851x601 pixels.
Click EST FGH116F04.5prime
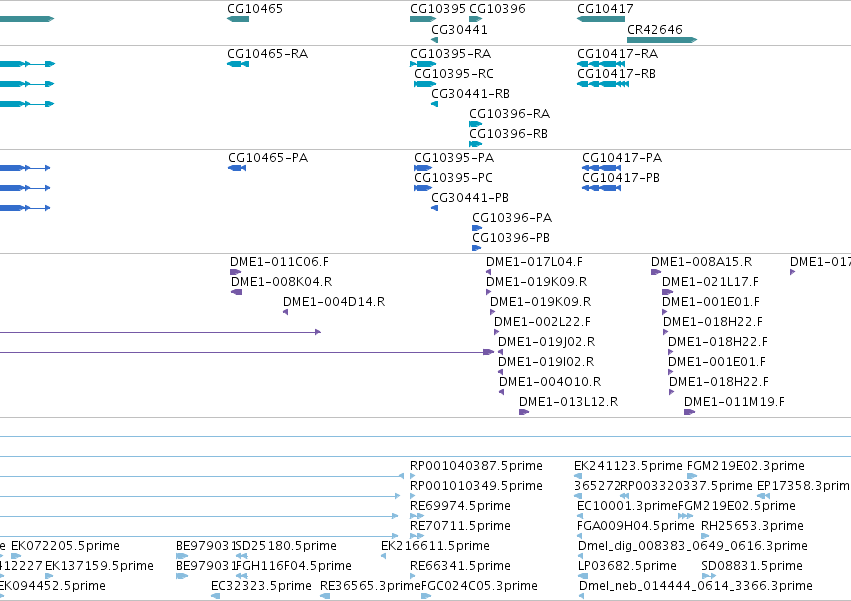click(294, 566)
